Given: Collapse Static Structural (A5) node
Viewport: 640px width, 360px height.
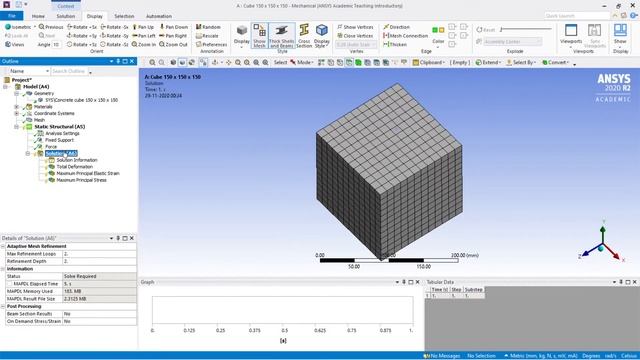Looking at the screenshot, I should (17, 127).
